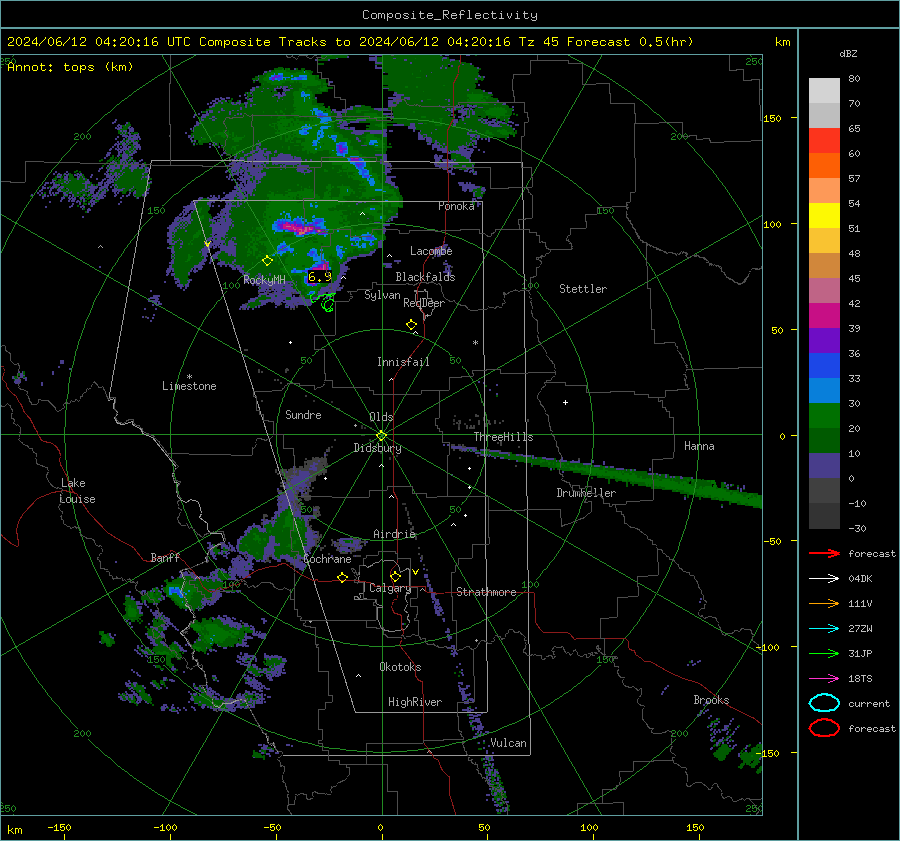Click the Sylvan town label
Screen dimensions: 900x841
click(382, 295)
